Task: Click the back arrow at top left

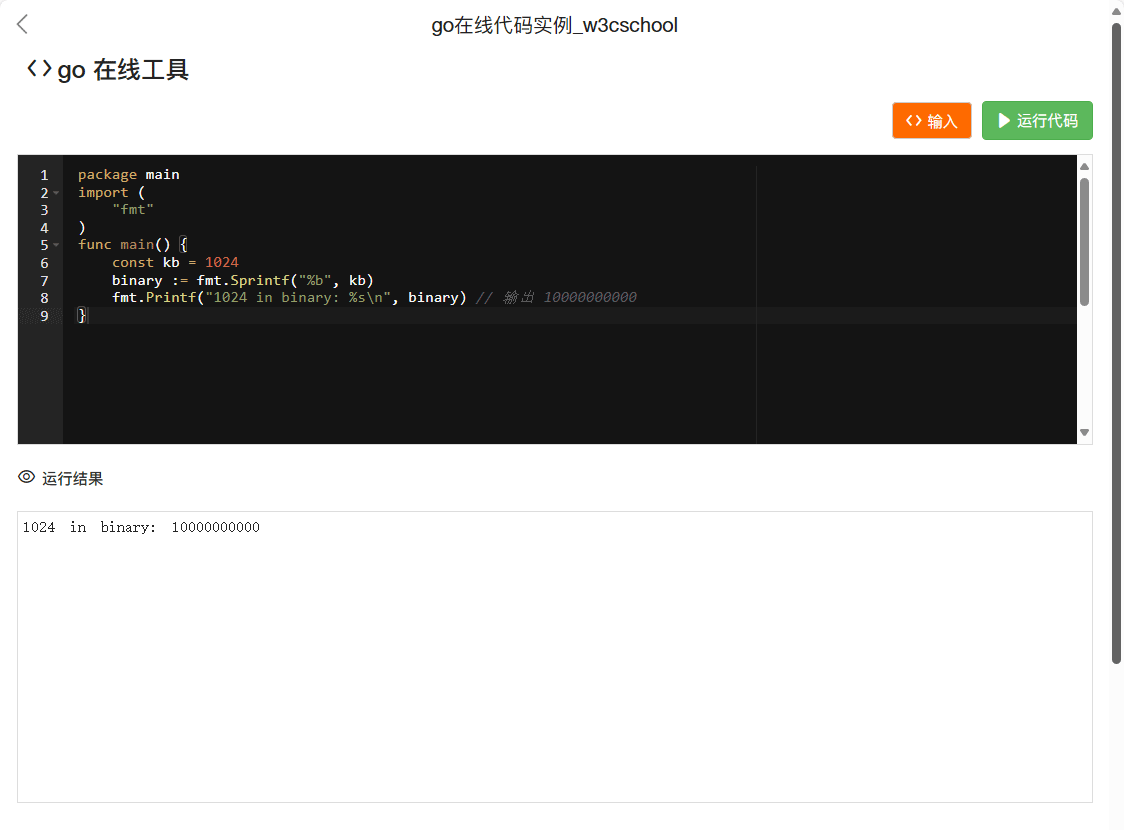Action: pyautogui.click(x=23, y=25)
